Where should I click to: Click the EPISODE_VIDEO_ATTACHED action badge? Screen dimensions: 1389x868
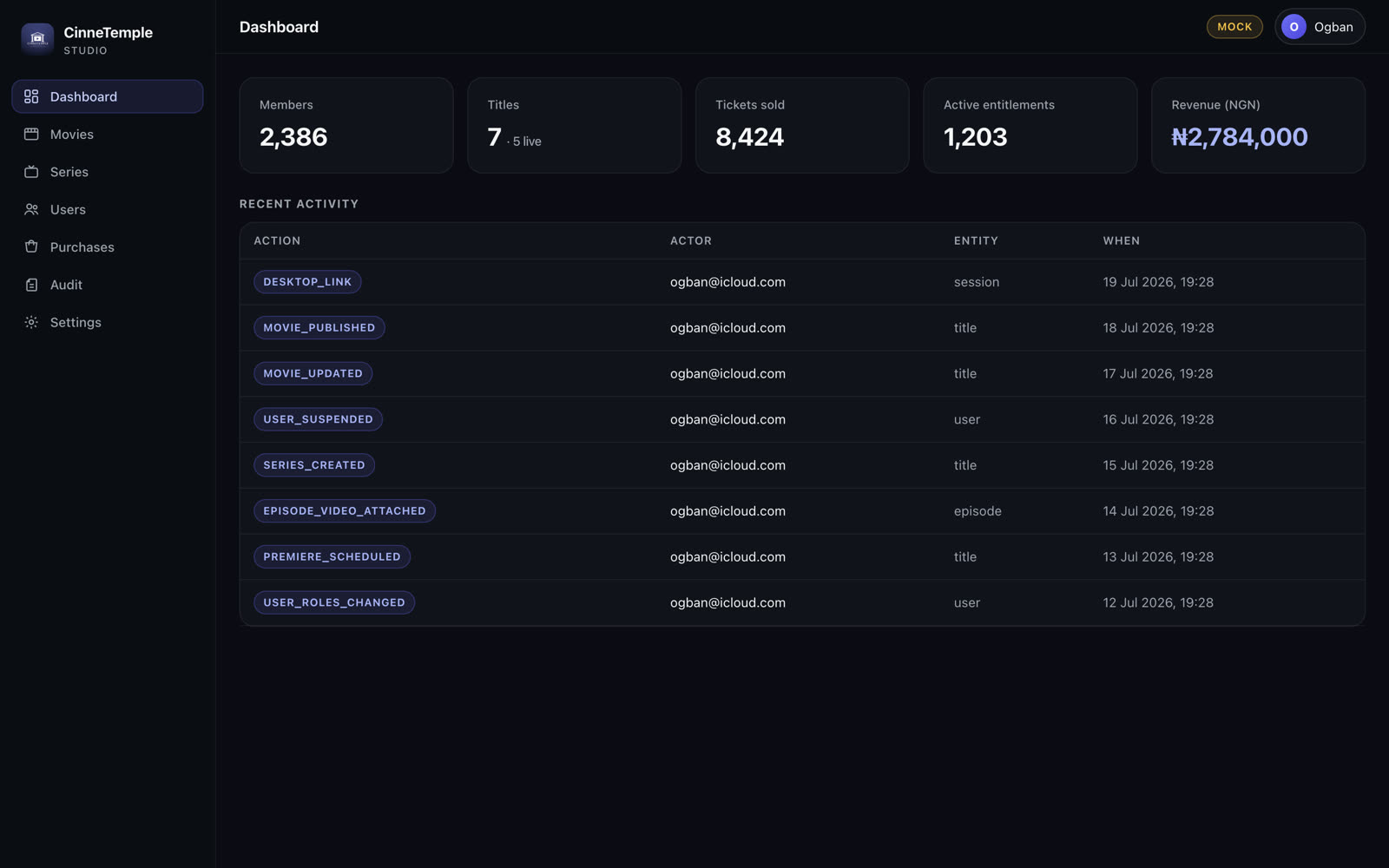click(x=345, y=511)
